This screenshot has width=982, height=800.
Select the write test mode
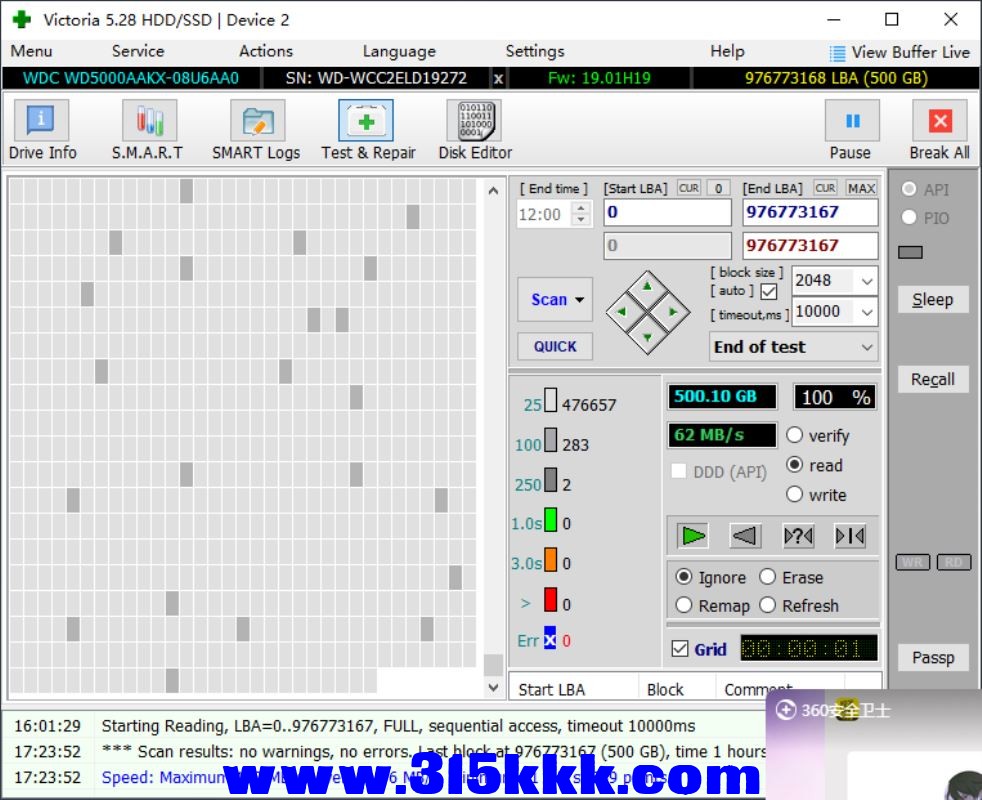click(794, 494)
